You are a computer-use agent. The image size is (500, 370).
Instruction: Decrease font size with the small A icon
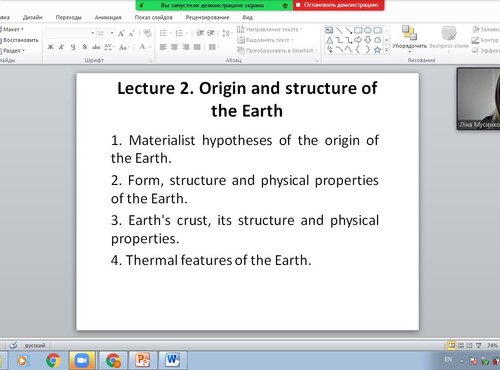(x=131, y=33)
